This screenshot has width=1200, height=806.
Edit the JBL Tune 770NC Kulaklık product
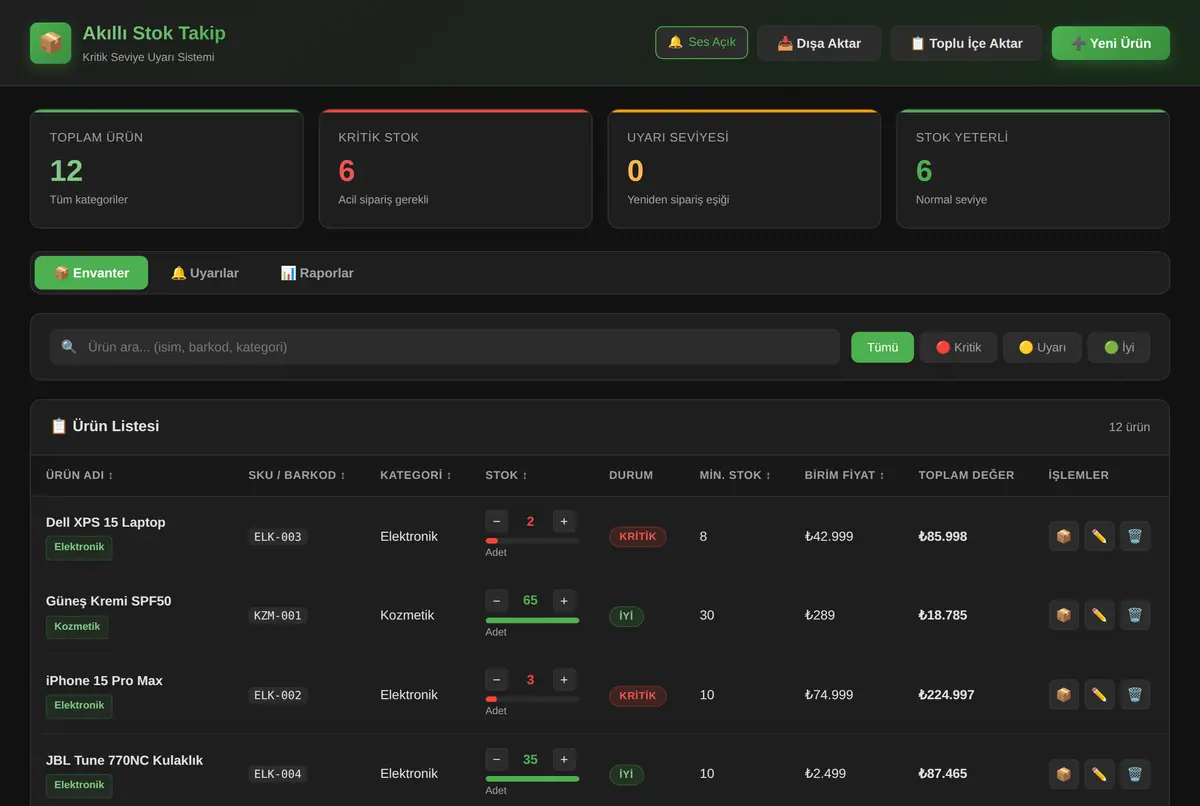click(x=1099, y=774)
